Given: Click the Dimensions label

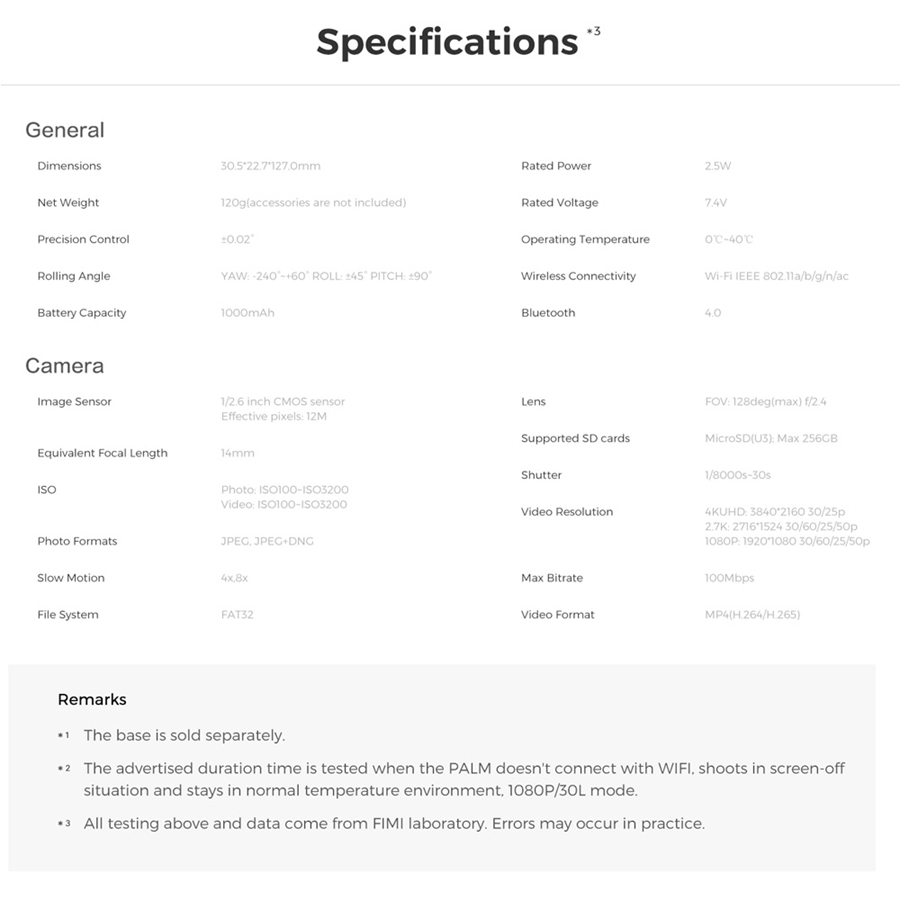Looking at the screenshot, I should point(69,166).
